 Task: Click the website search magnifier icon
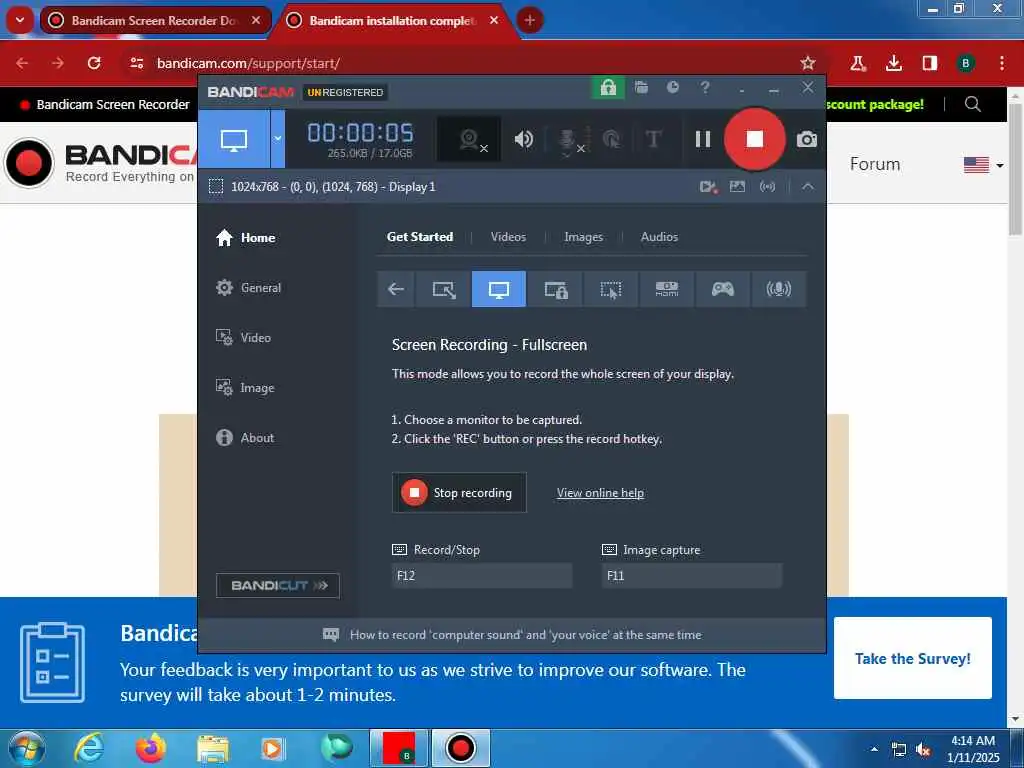tap(972, 104)
